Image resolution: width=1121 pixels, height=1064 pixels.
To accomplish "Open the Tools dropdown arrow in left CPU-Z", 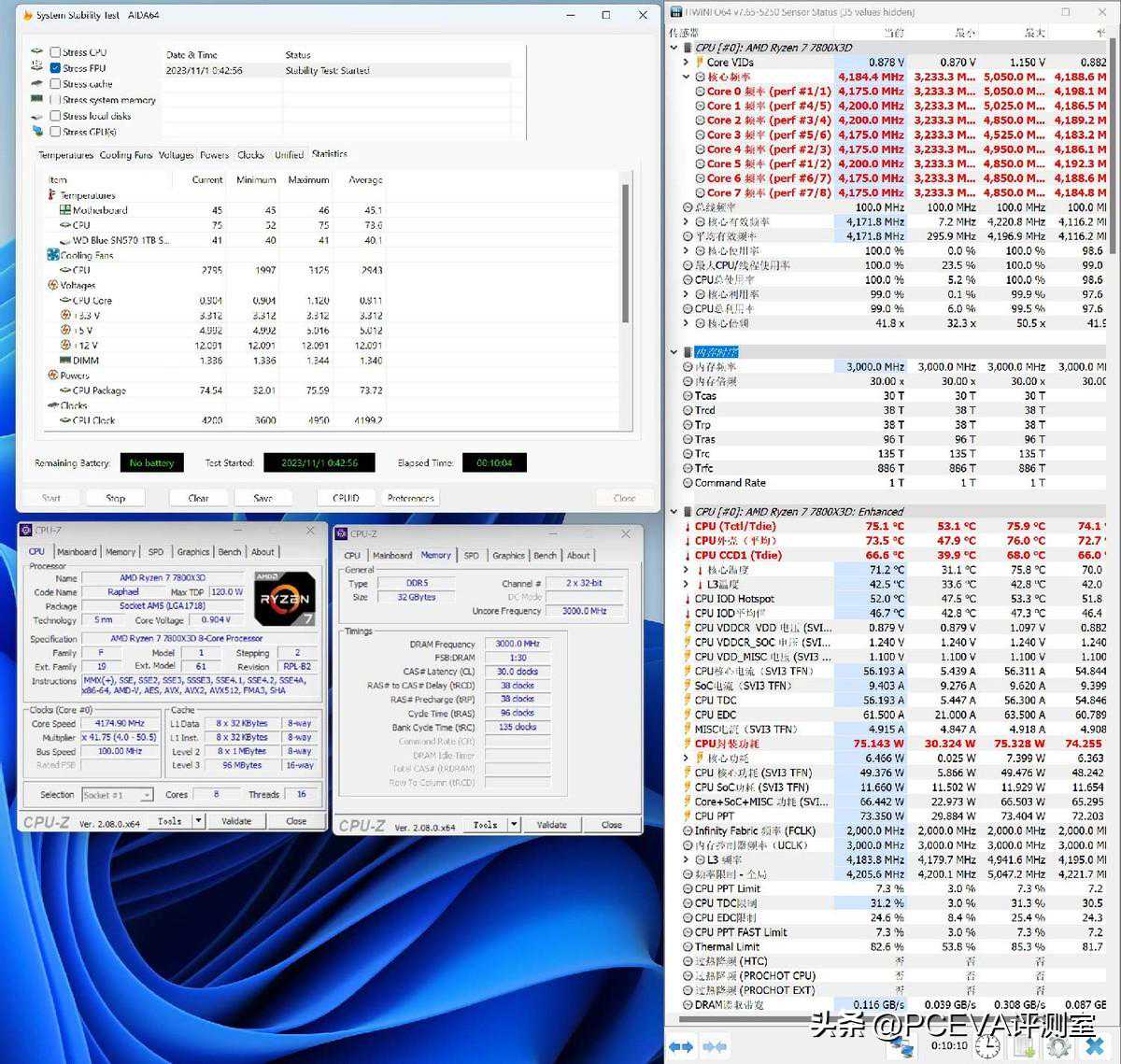I will [198, 821].
